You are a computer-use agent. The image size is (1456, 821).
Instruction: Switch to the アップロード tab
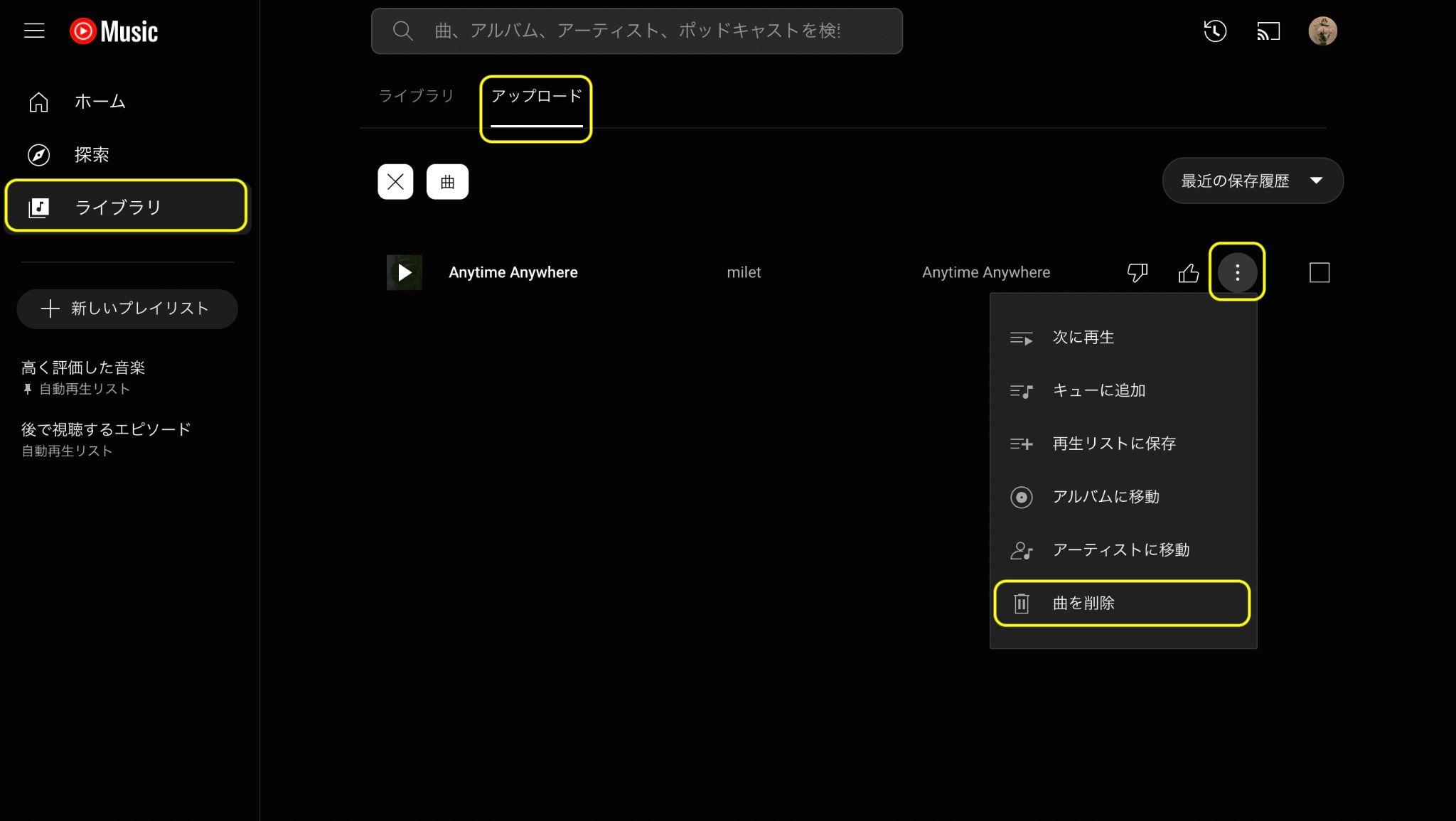pyautogui.click(x=537, y=96)
